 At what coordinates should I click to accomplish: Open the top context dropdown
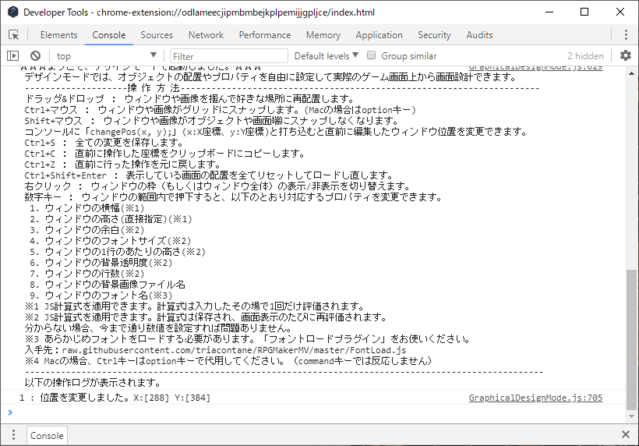[x=106, y=55]
